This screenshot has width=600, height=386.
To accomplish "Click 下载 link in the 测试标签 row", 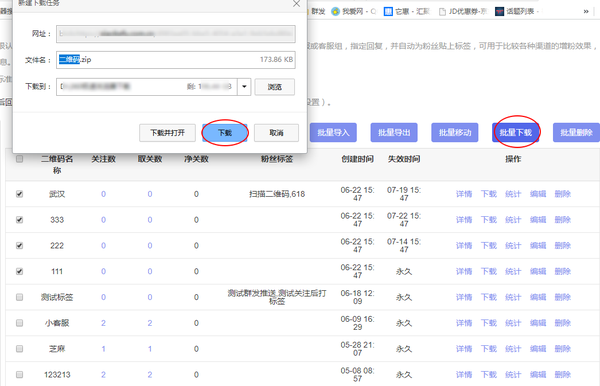I will [x=489, y=297].
